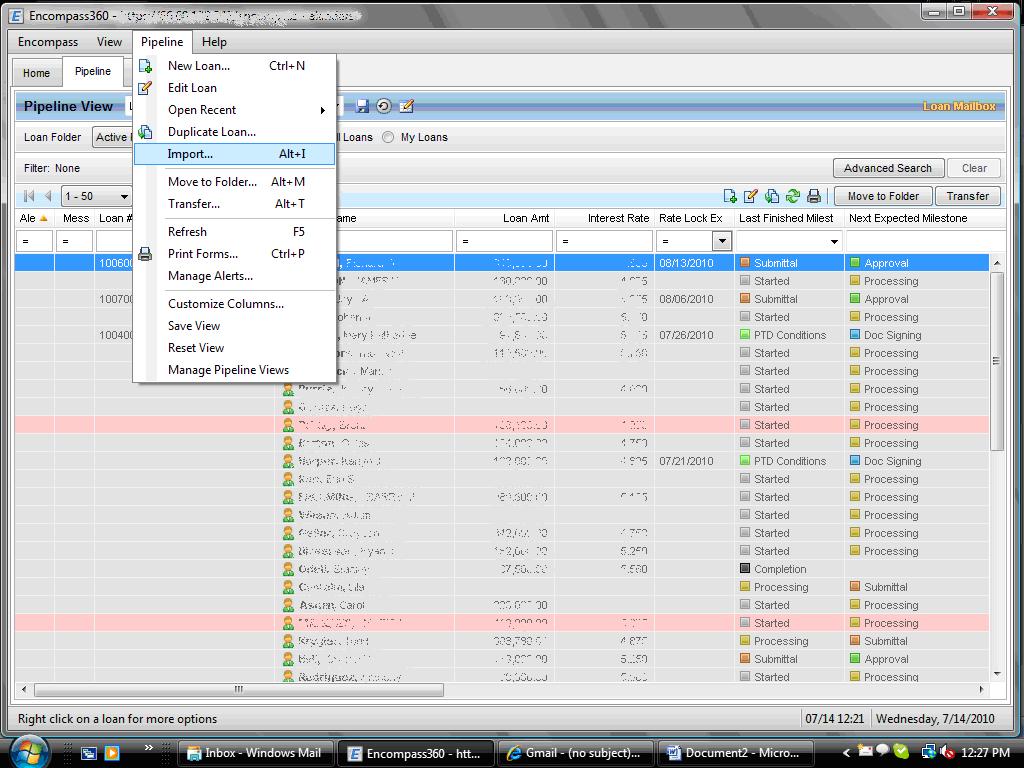This screenshot has height=768, width=1024.
Task: Click borrower icon on Ascan, Carol row
Action: (x=288, y=605)
